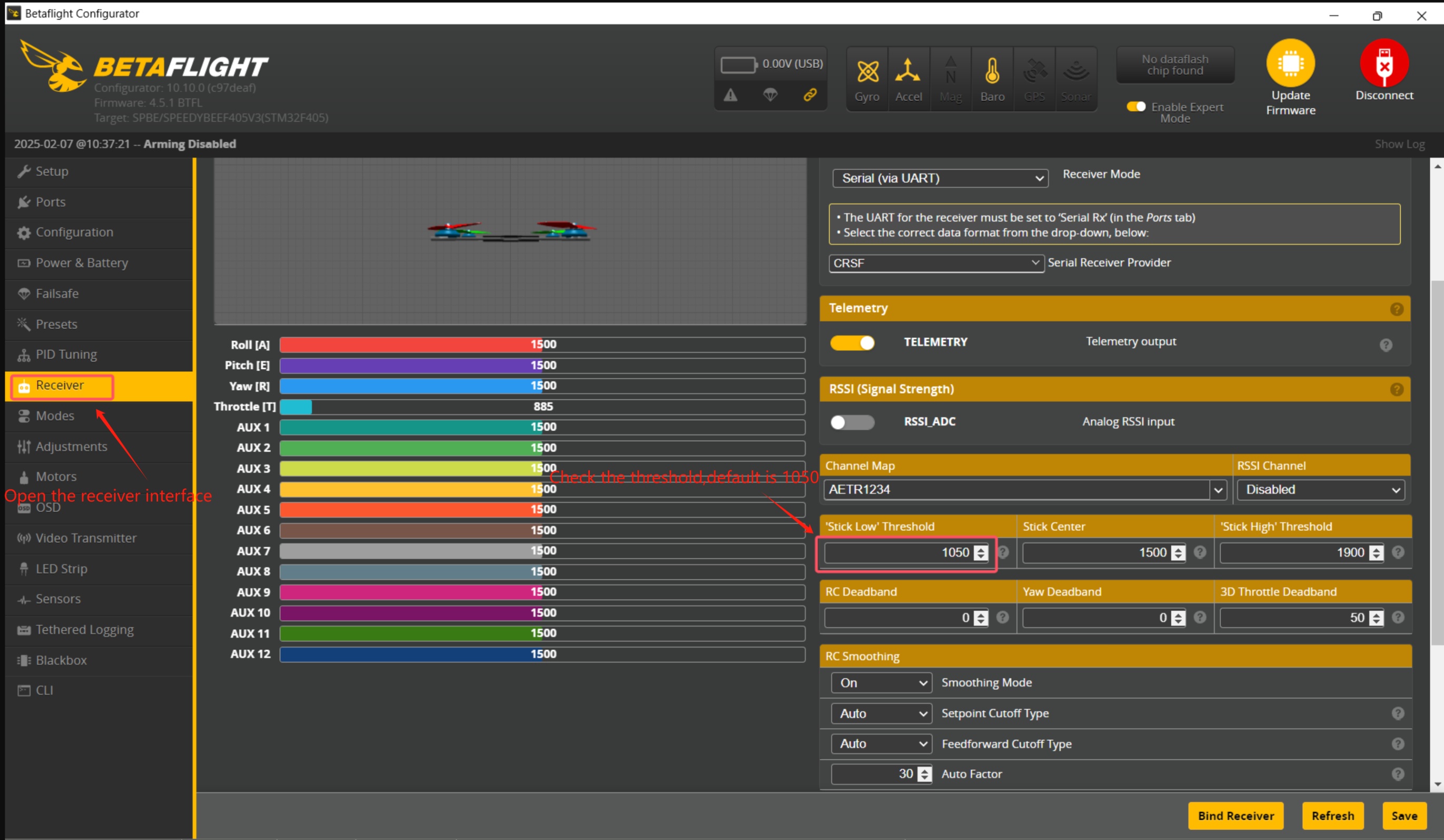
Task: Click the Update Firmware chip icon
Action: (1290, 63)
